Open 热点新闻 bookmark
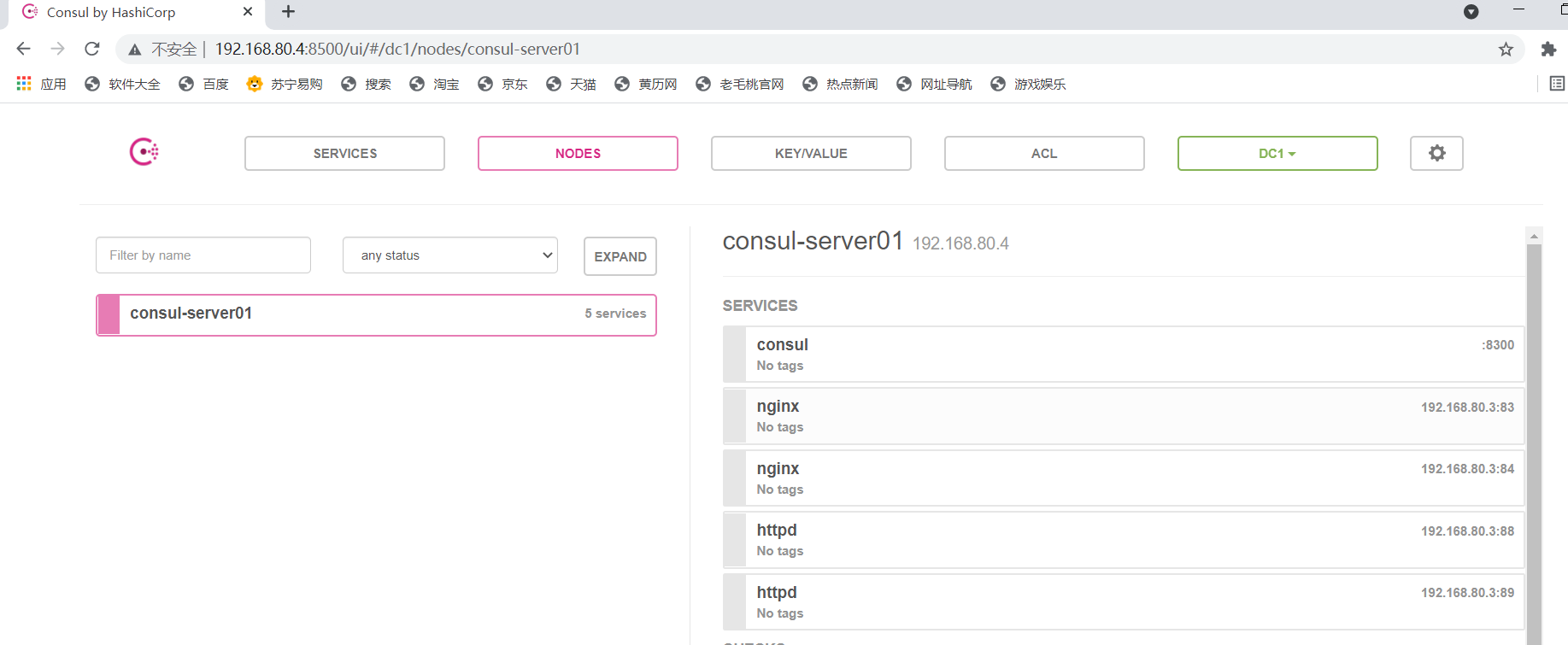The height and width of the screenshot is (645, 1568). [840, 84]
